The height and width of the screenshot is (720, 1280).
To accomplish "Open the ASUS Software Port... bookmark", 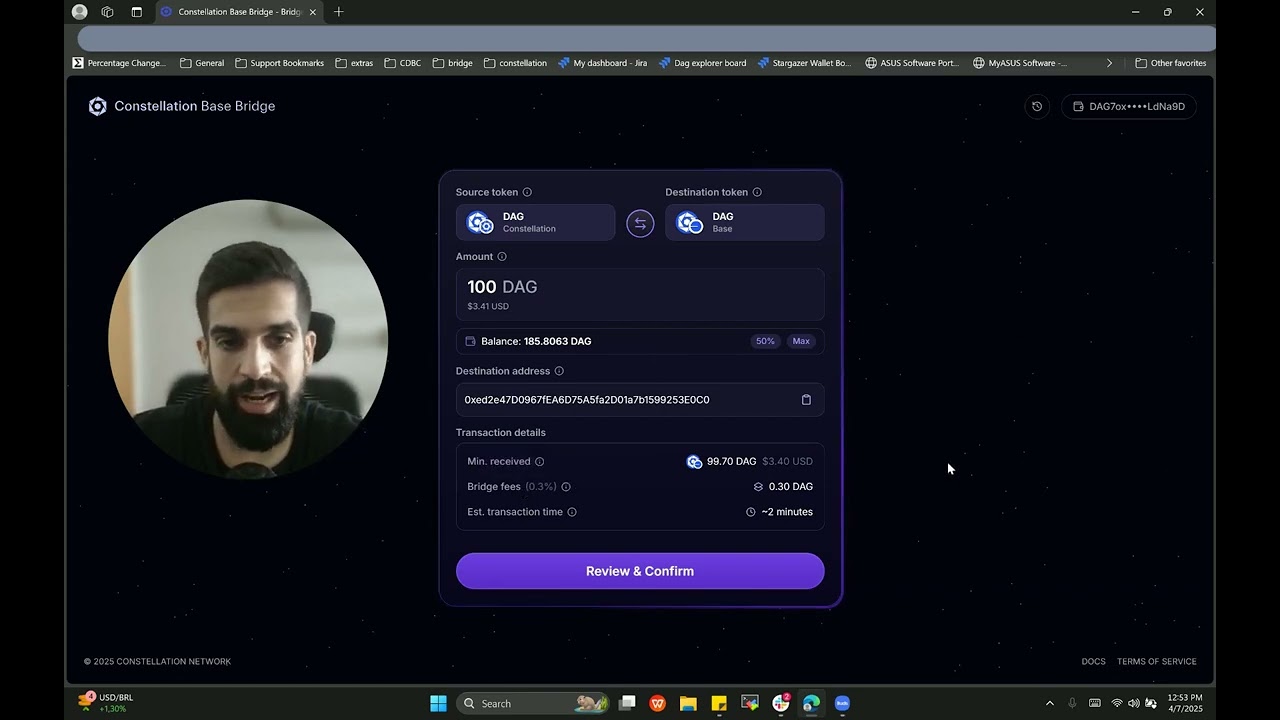I will point(912,63).
